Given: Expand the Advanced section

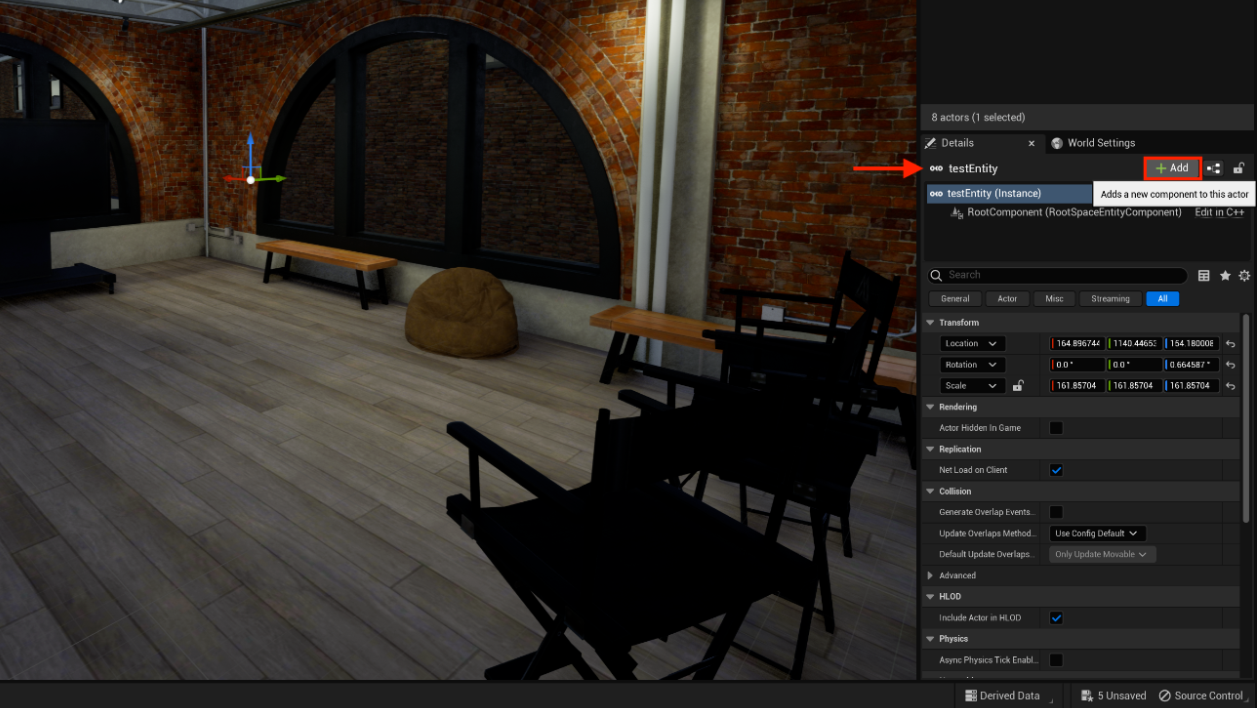Looking at the screenshot, I should (x=931, y=576).
